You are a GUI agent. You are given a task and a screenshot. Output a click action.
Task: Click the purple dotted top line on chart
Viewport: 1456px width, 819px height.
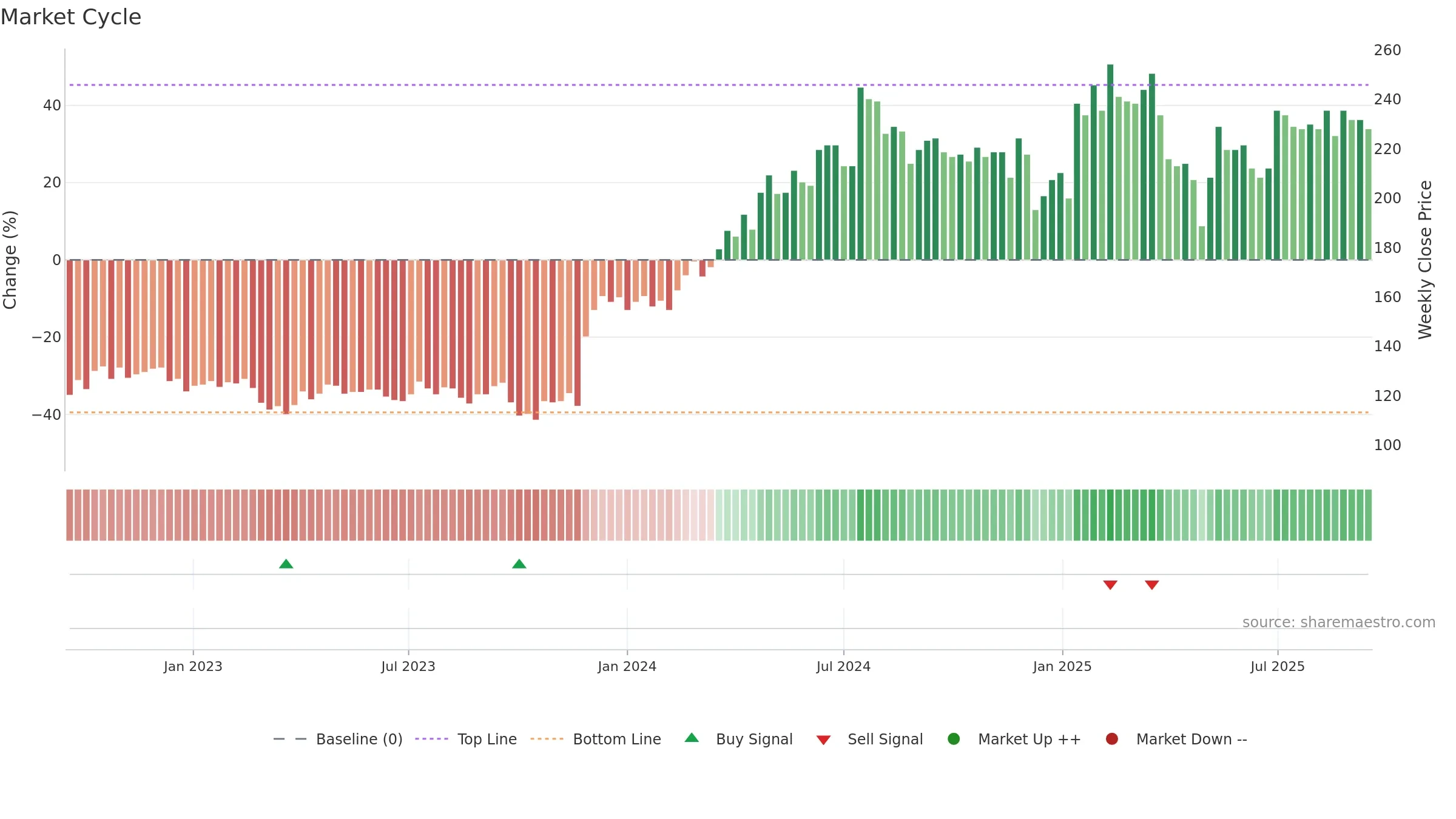click(x=719, y=85)
